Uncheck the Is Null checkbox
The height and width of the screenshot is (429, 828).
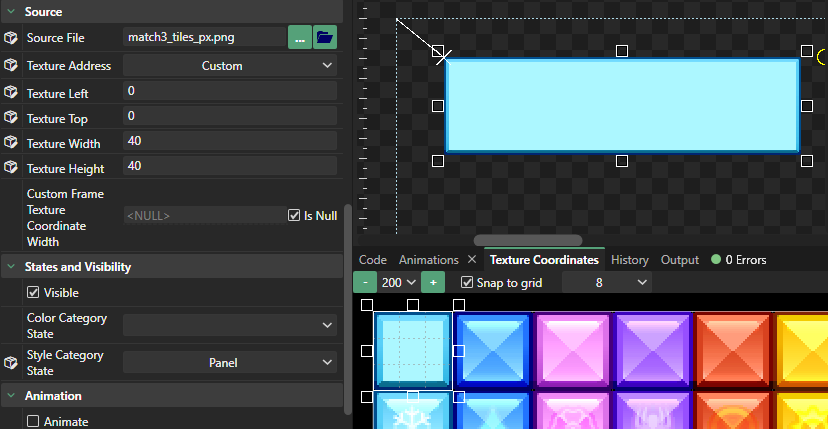pos(294,215)
